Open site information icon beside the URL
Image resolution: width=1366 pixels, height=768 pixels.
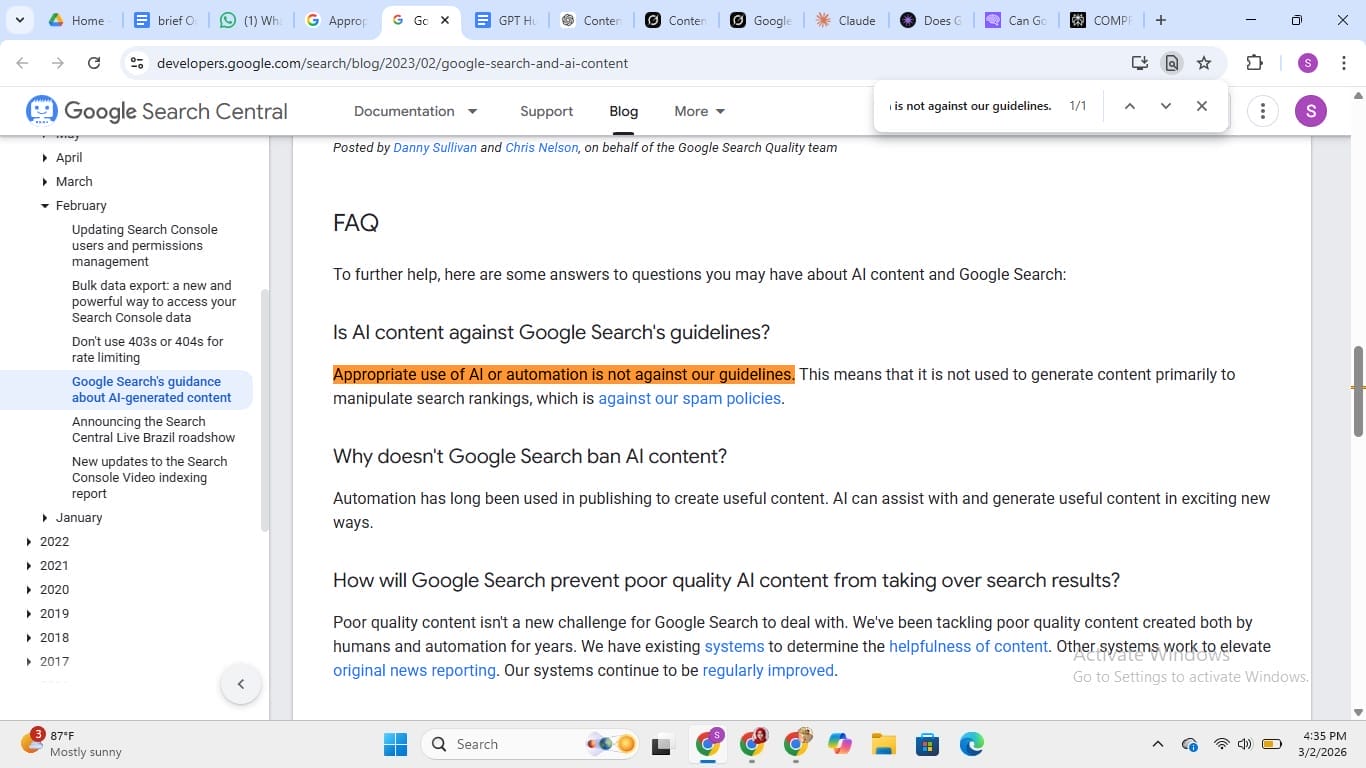136,62
